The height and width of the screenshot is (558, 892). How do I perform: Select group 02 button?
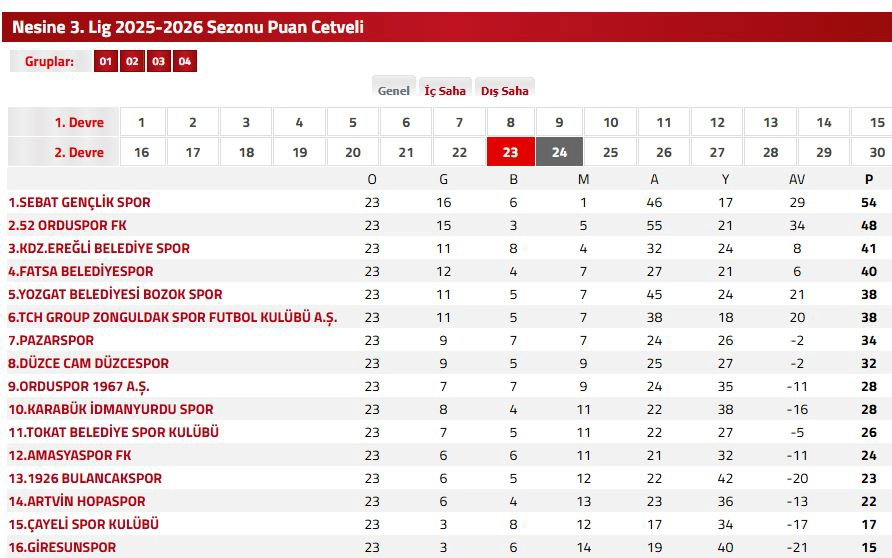[x=132, y=62]
